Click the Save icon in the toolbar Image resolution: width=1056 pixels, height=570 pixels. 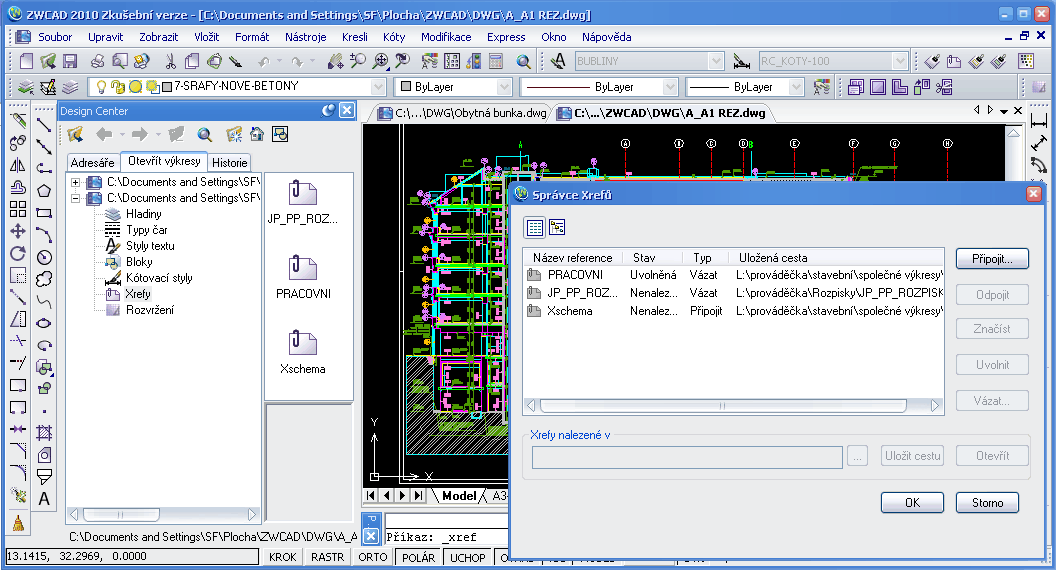click(x=71, y=62)
